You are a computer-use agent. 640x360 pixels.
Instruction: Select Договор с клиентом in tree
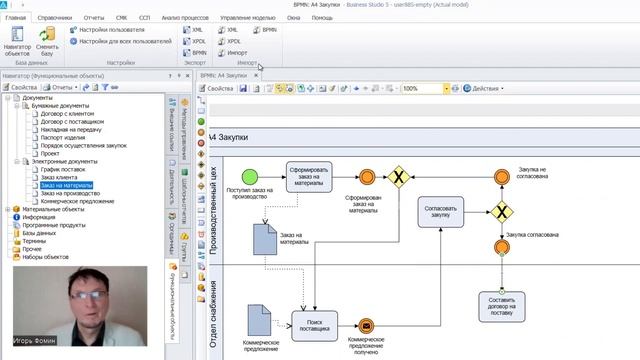(67, 114)
